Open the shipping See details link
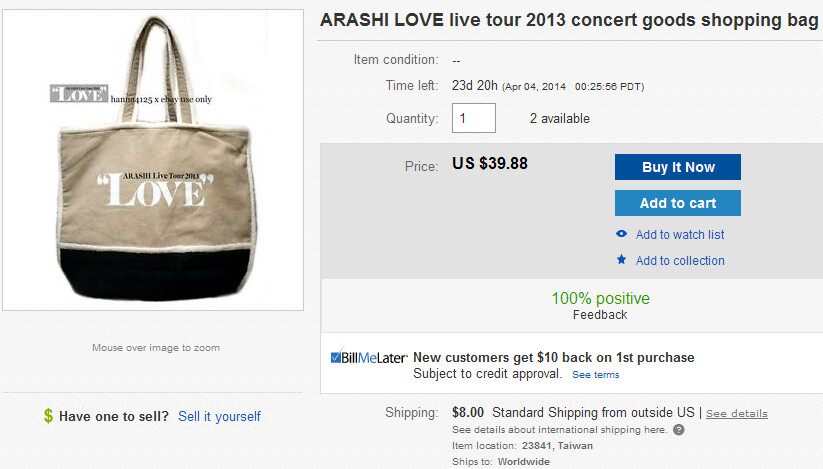This screenshot has width=823, height=469. tap(737, 413)
